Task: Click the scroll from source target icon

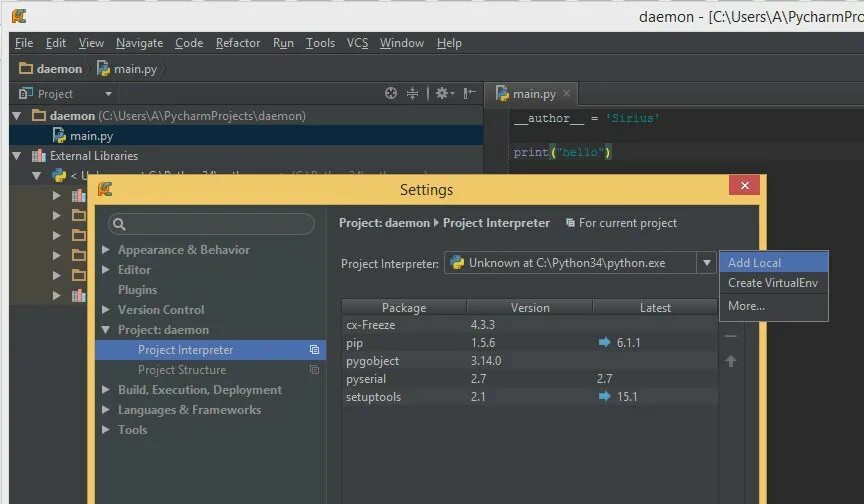Action: tap(391, 94)
